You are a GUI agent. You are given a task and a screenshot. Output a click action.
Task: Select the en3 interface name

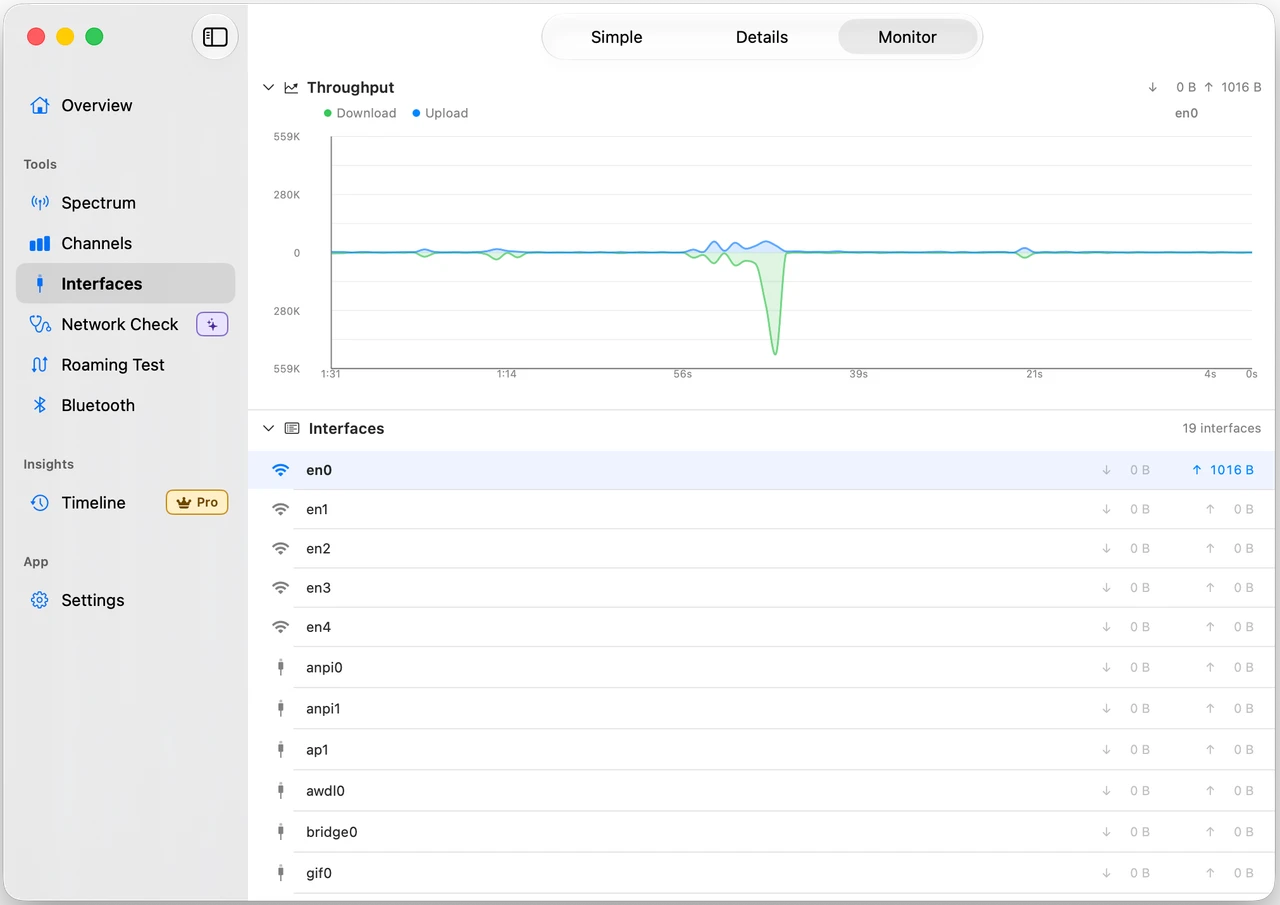click(318, 588)
